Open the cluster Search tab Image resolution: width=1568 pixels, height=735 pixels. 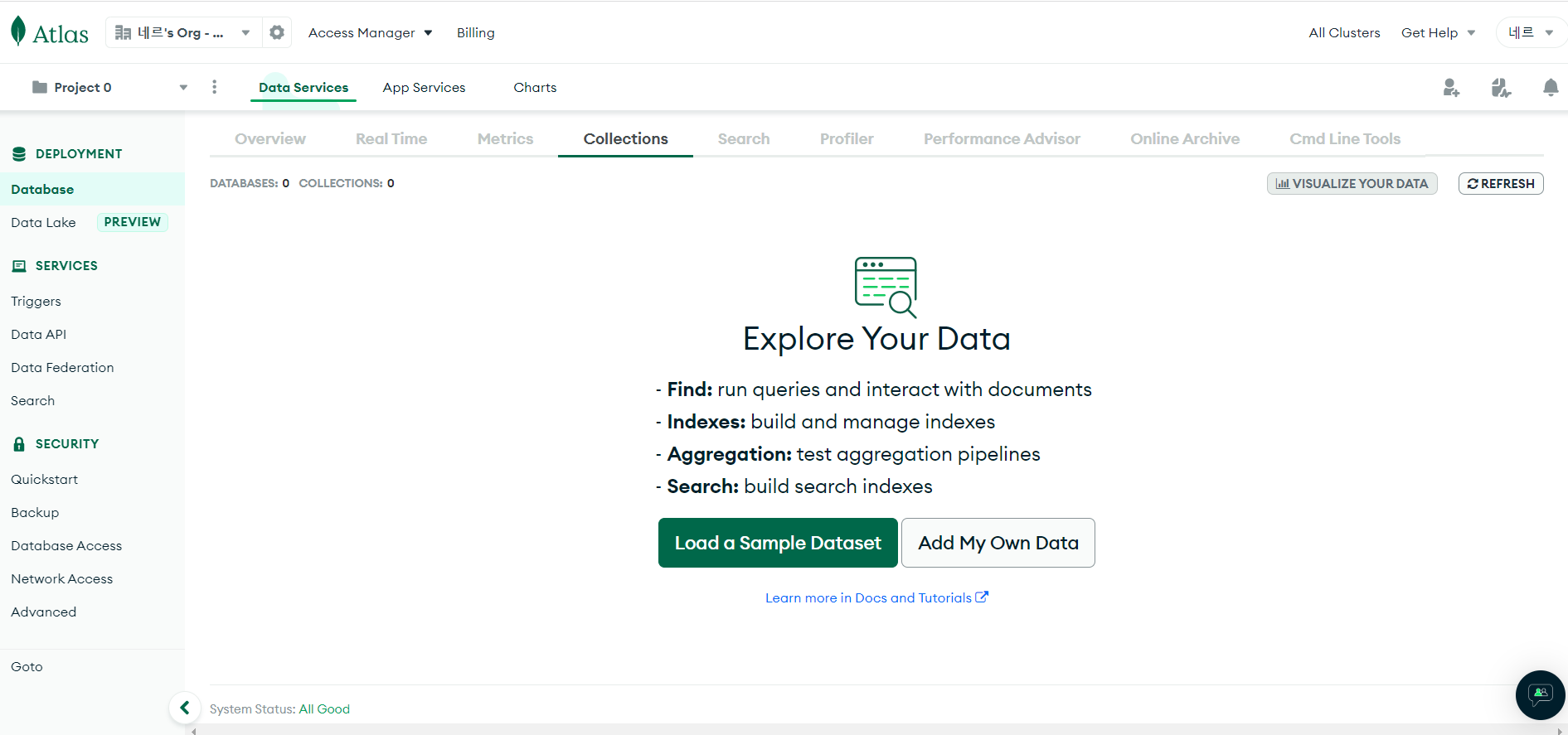(744, 139)
